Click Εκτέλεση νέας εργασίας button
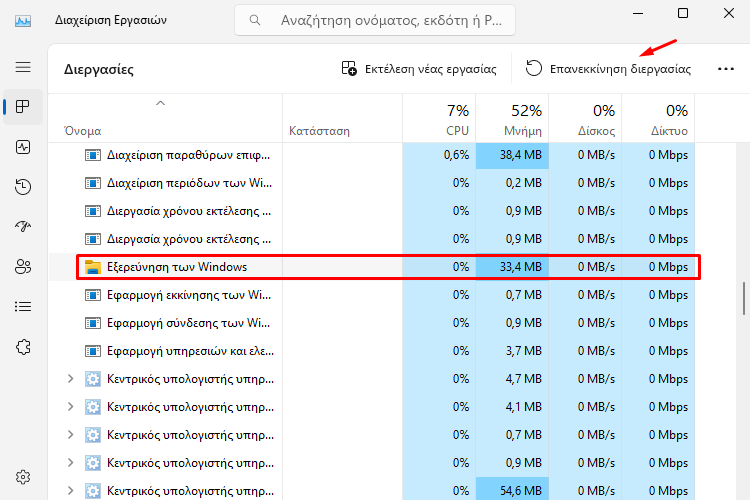Image resolution: width=750 pixels, height=500 pixels. tap(419, 69)
